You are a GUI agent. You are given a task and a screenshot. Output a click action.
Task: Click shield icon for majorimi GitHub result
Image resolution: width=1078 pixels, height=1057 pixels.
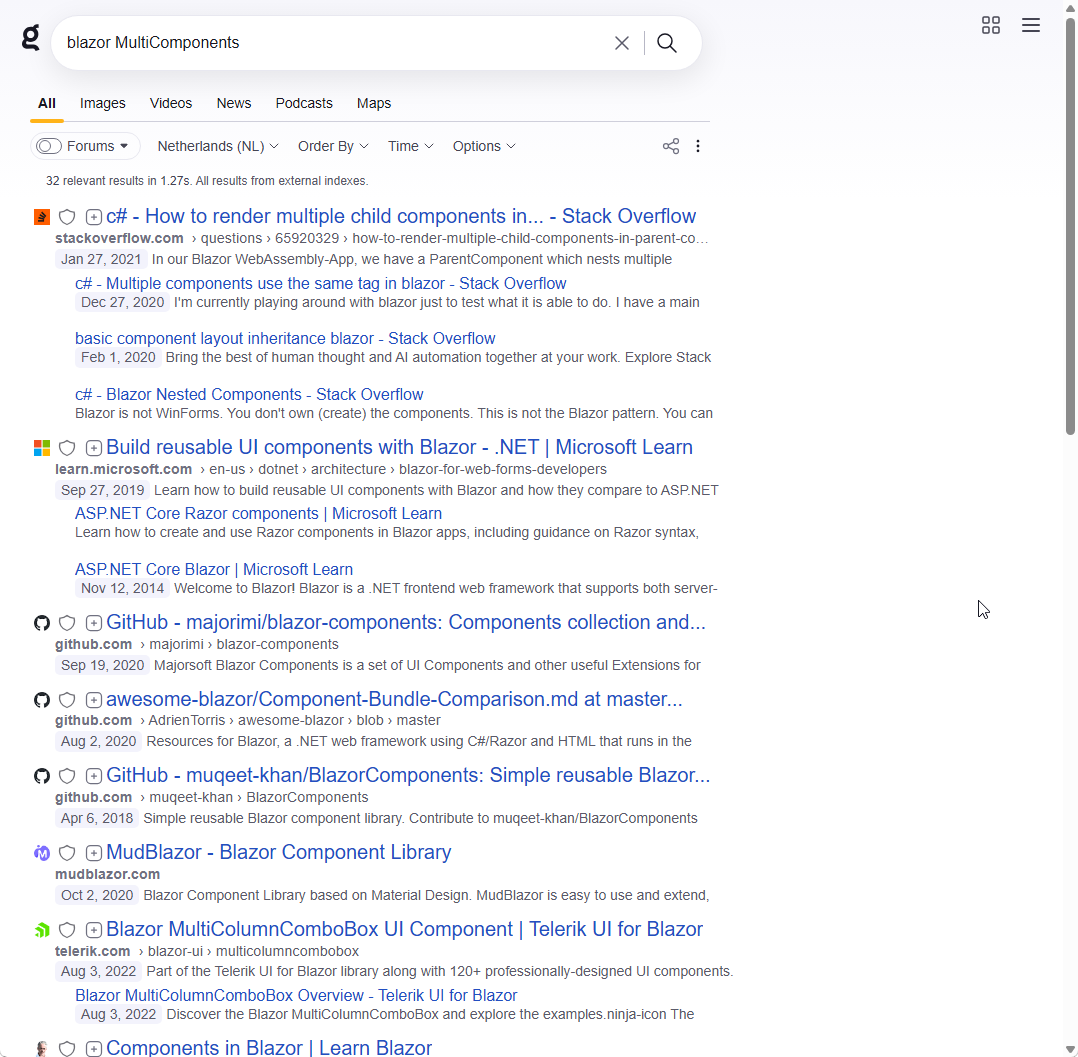pos(67,623)
